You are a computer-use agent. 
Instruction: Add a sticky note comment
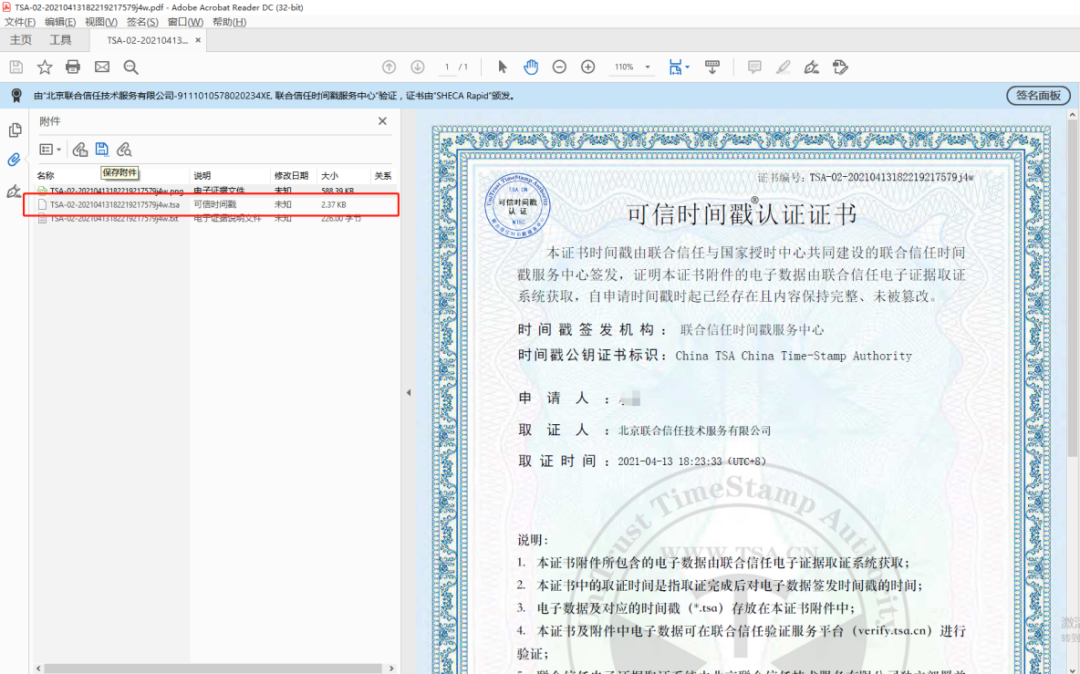[x=755, y=67]
